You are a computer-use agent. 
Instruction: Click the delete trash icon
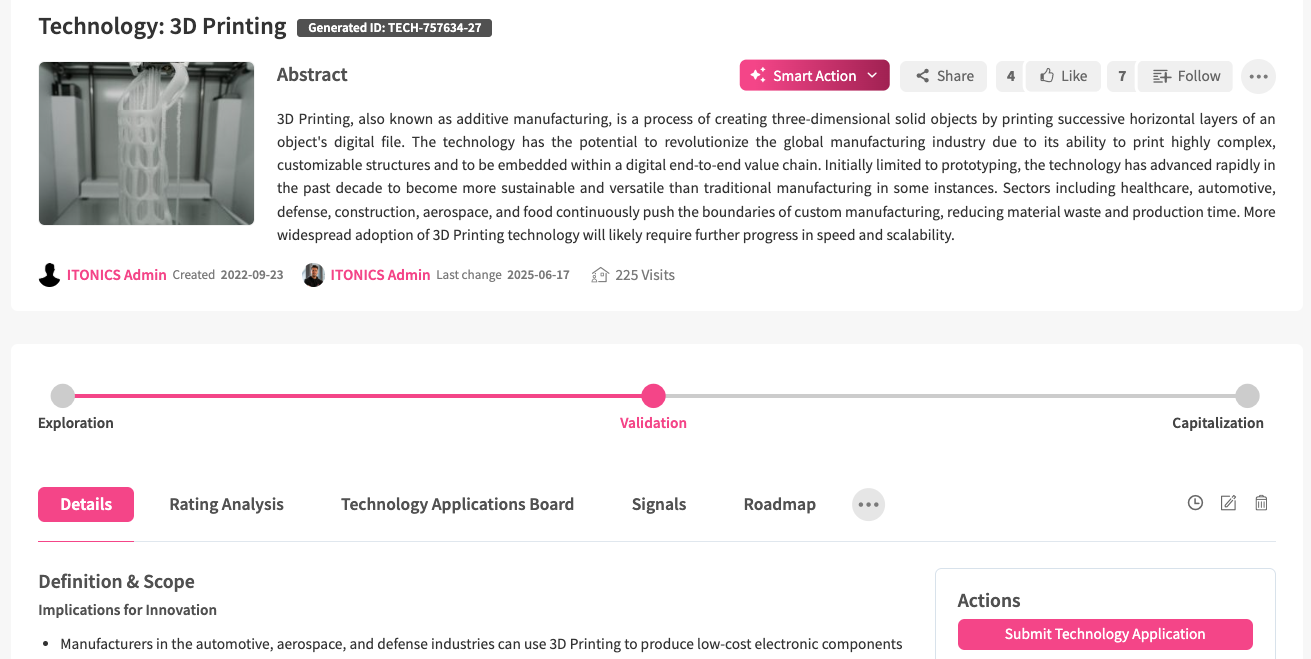pyautogui.click(x=1262, y=503)
